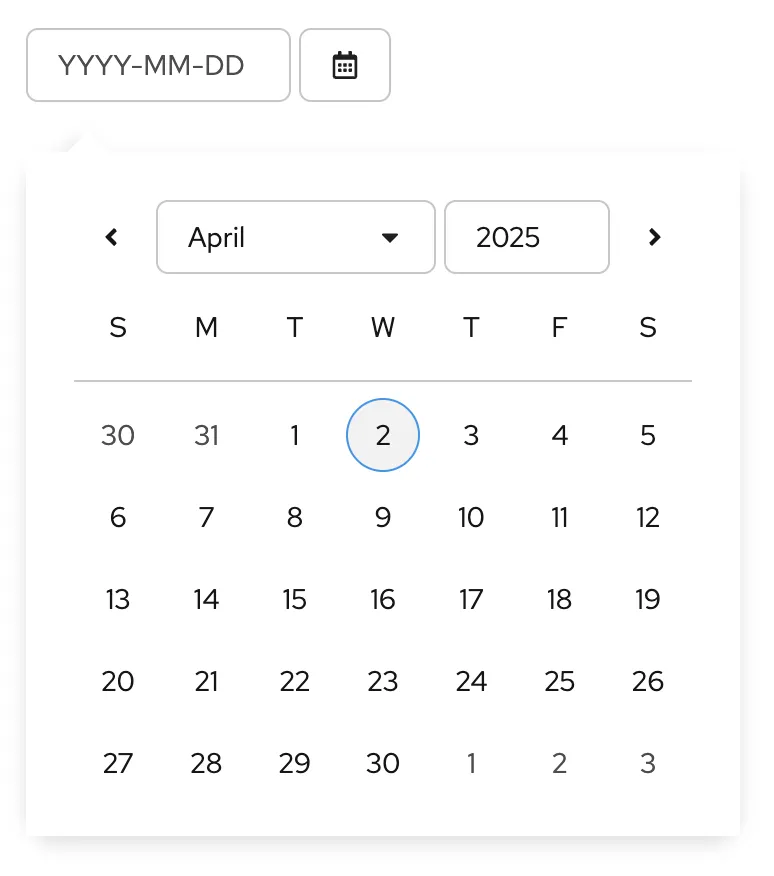Click April 7 Monday cell

(206, 518)
